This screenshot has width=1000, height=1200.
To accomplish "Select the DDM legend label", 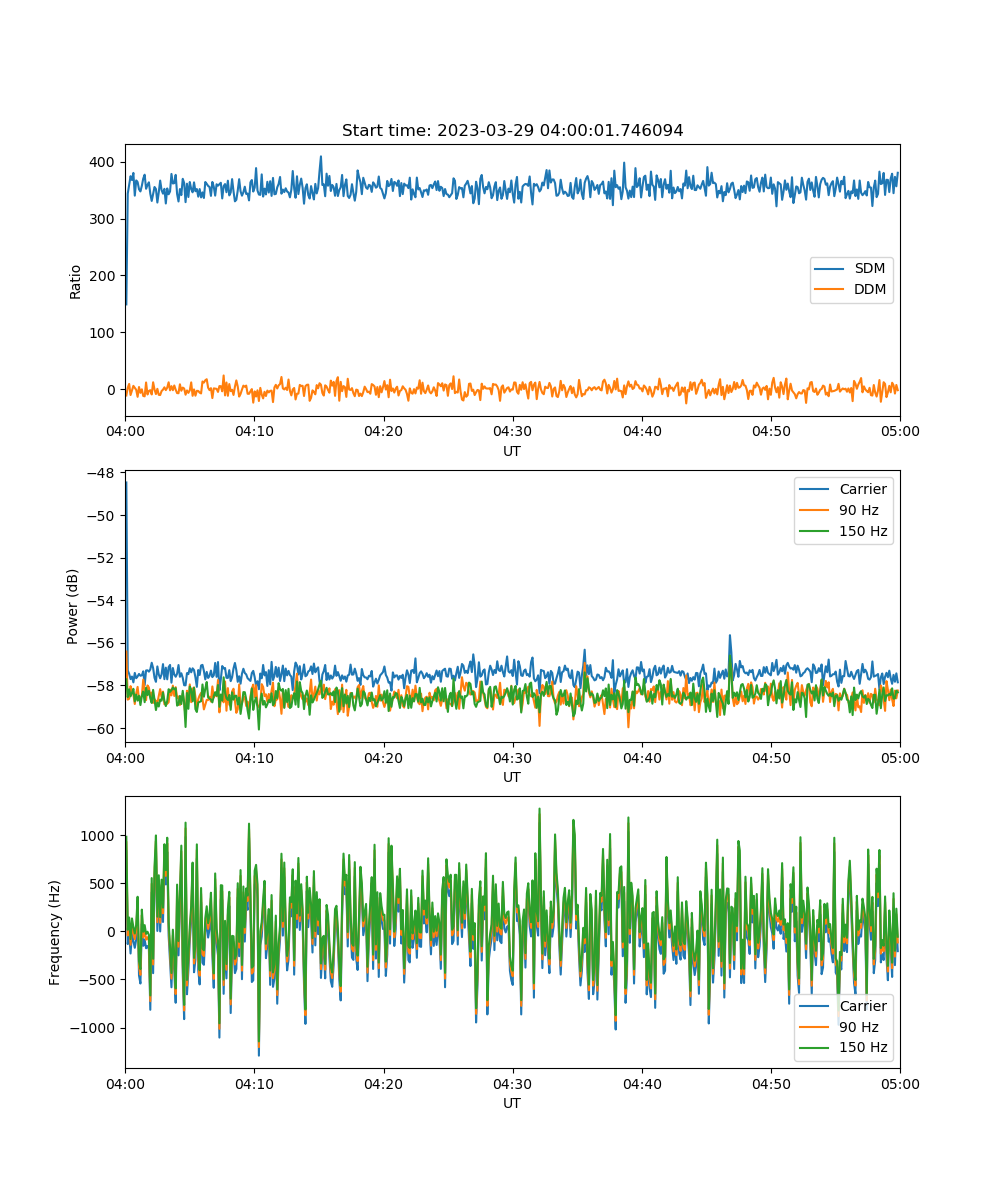I will tap(870, 290).
